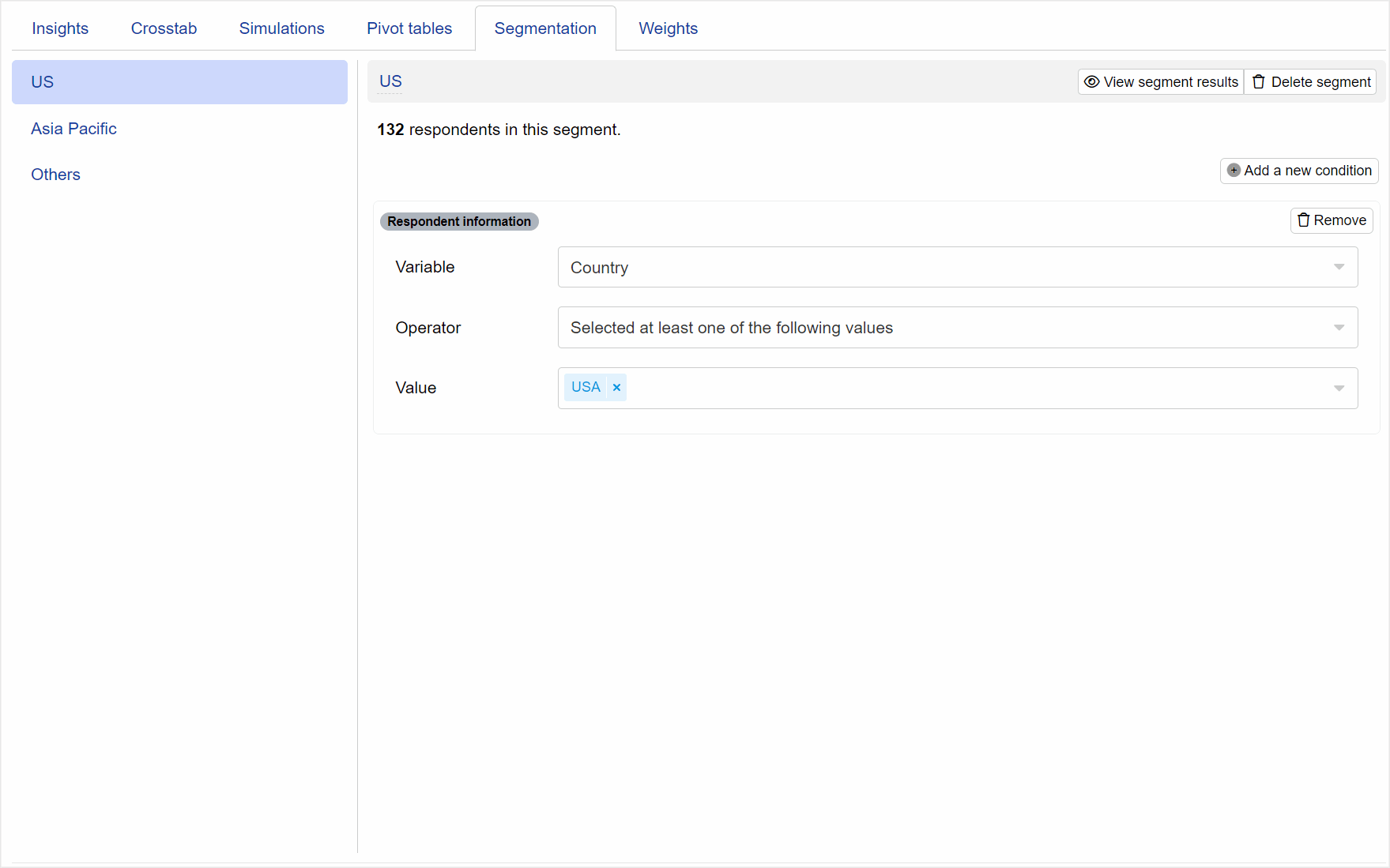Add a new condition
This screenshot has height=868, width=1390.
coord(1299,171)
